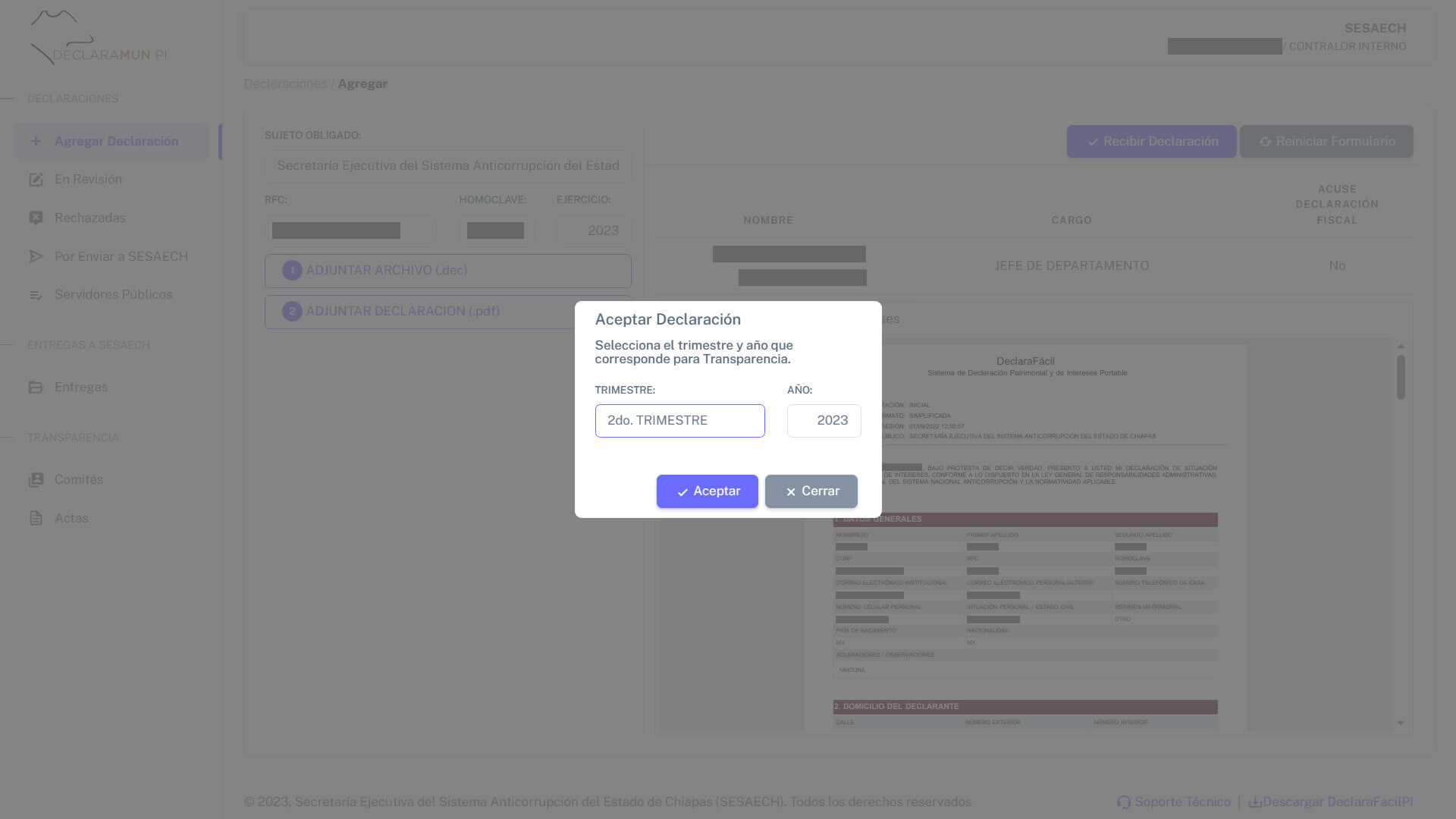Click the Recibir Declaración button
Viewport: 1456px width, 819px height.
click(x=1151, y=142)
